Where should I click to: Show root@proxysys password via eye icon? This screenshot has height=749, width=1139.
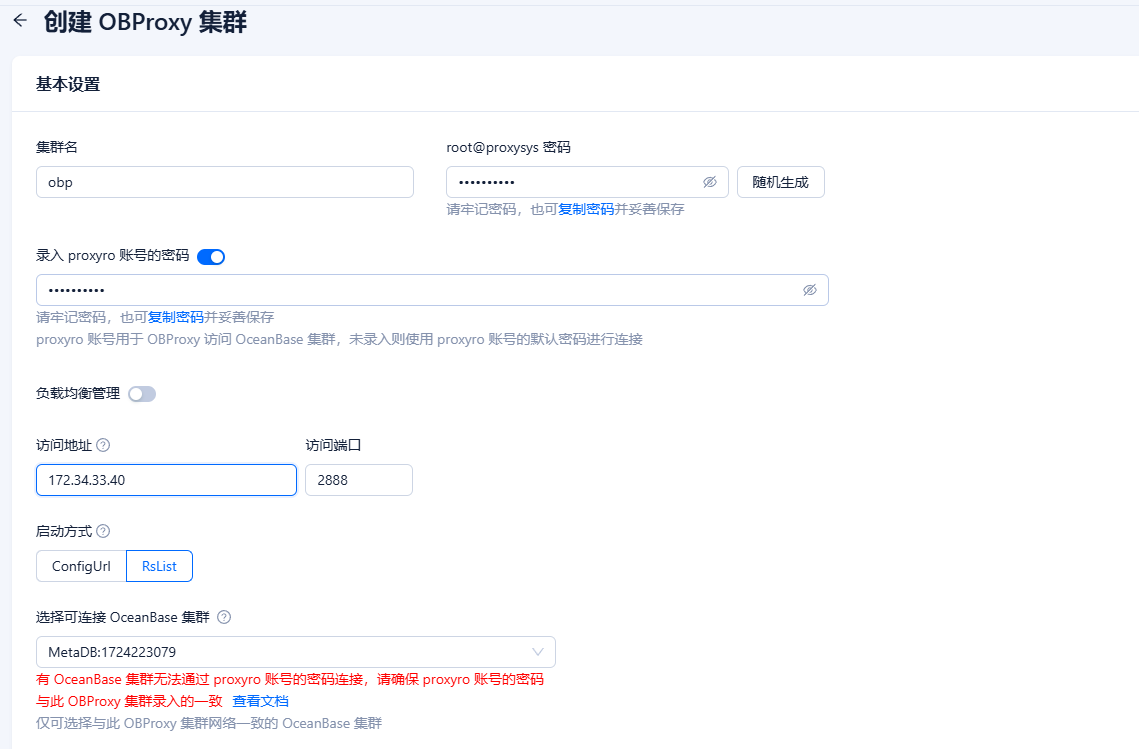pos(710,182)
